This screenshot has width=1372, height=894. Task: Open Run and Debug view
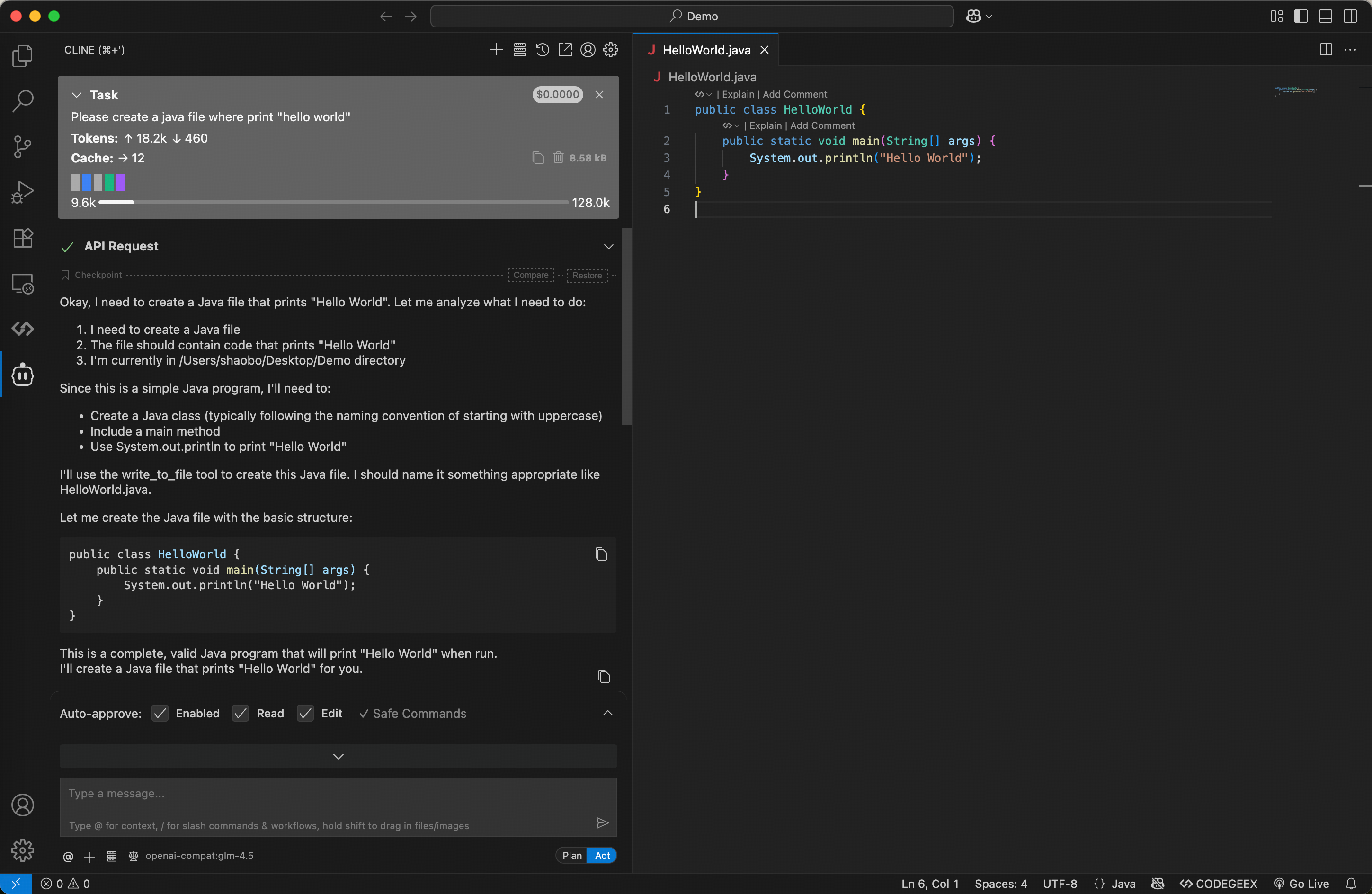(22, 192)
